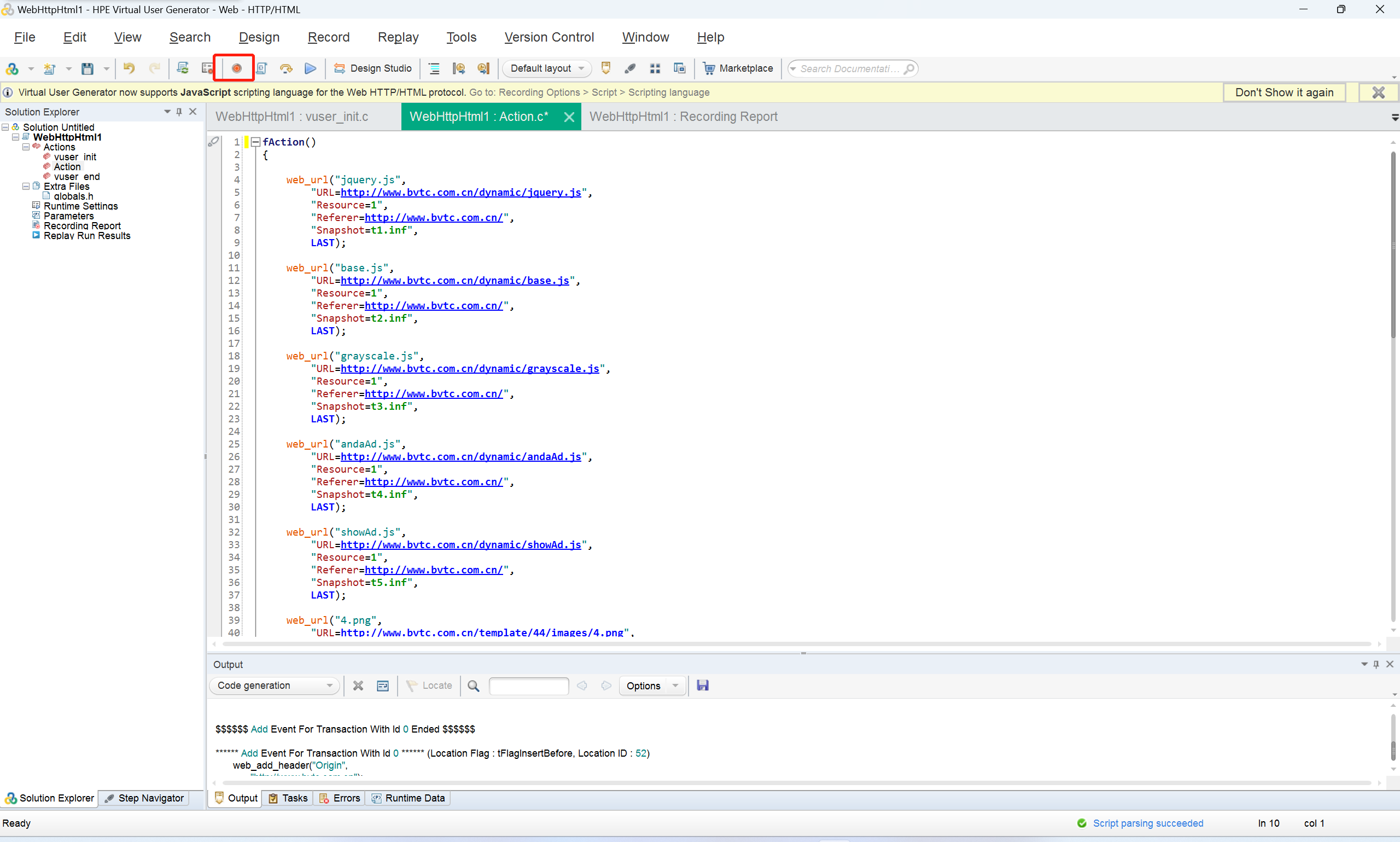Collapse the fAction code block
1400x842 pixels.
tap(256, 142)
